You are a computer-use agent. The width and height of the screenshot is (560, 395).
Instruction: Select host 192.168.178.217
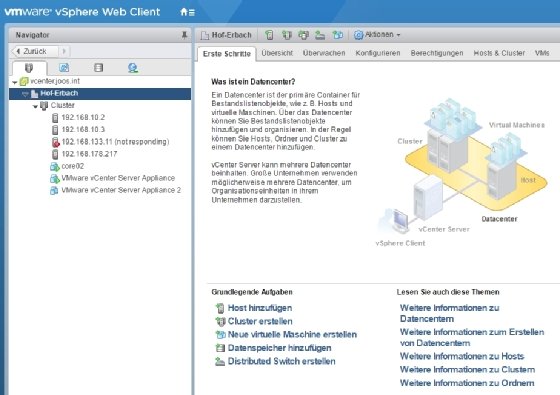89,154
